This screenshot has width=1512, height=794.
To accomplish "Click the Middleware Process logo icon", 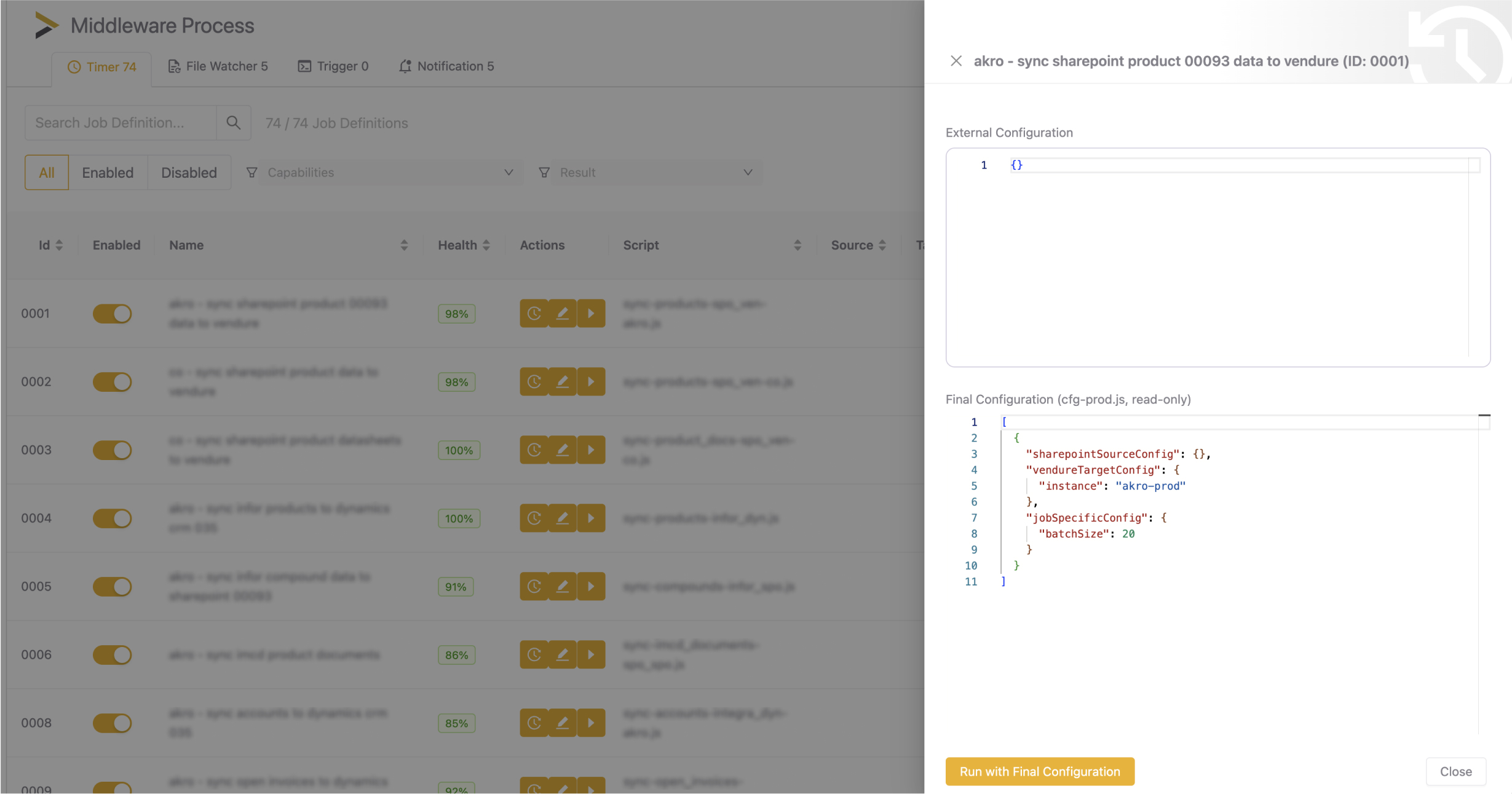I will [x=46, y=25].
